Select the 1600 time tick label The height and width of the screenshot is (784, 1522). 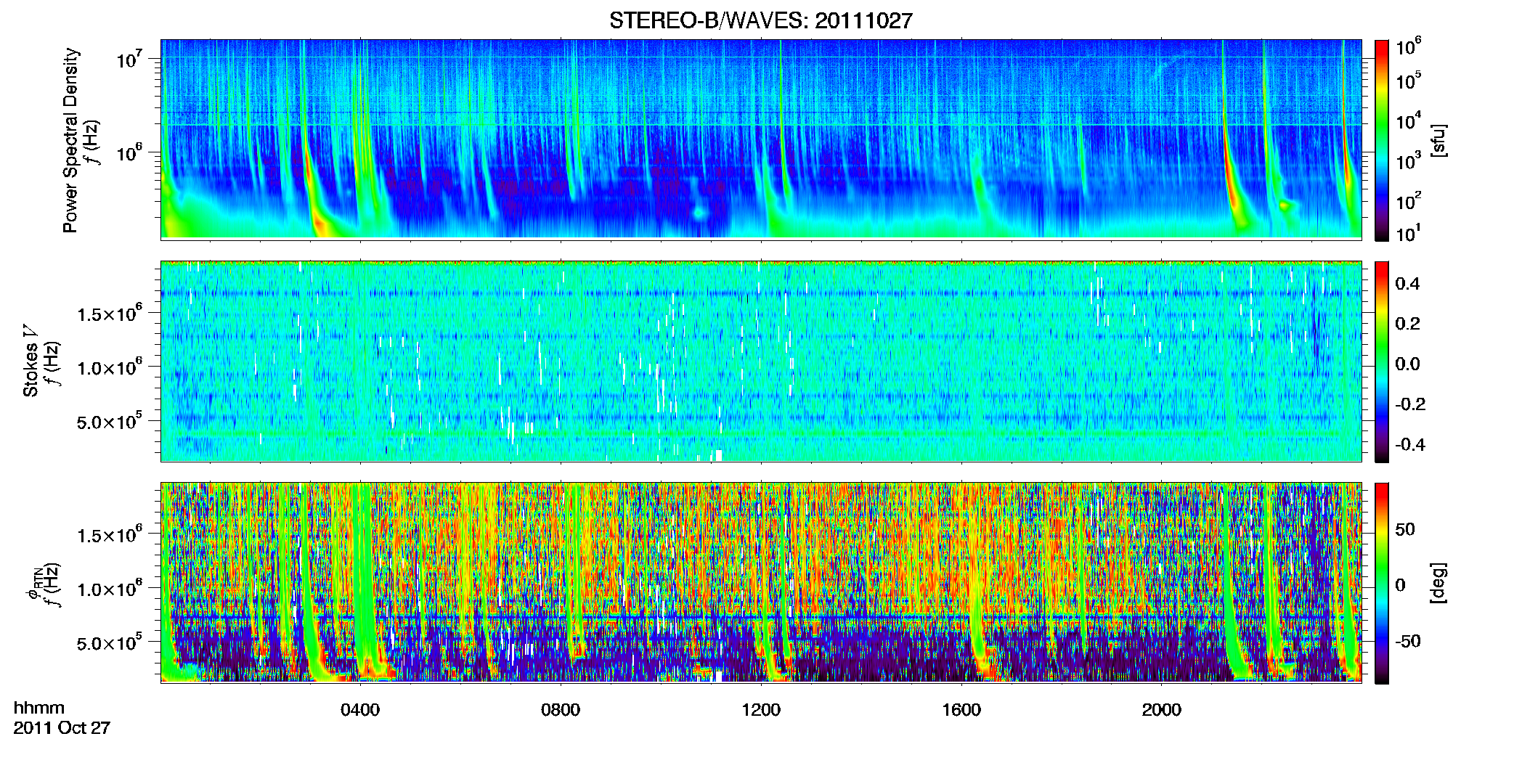point(961,710)
